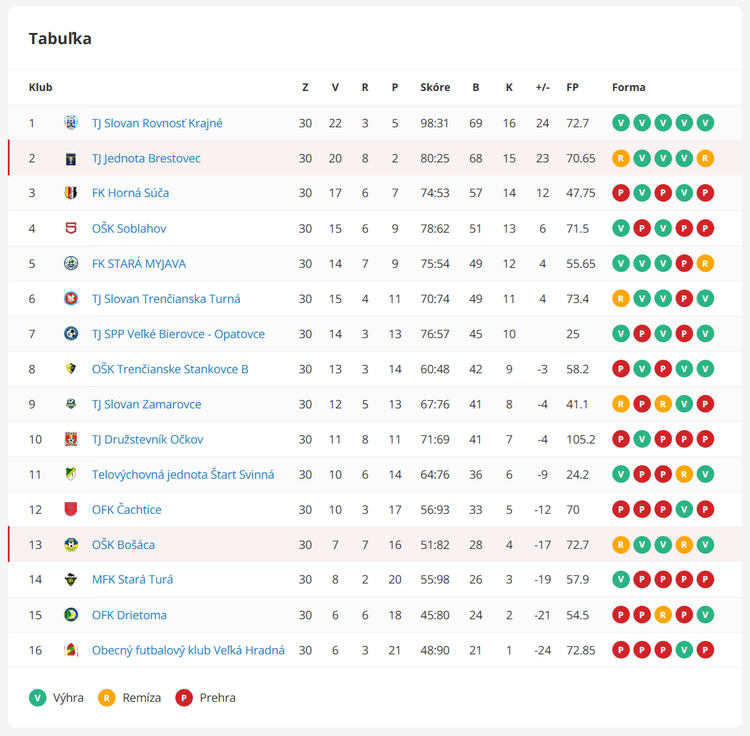This screenshot has height=736, width=750.
Task: Click the green Výhra legend badge
Action: (37, 698)
